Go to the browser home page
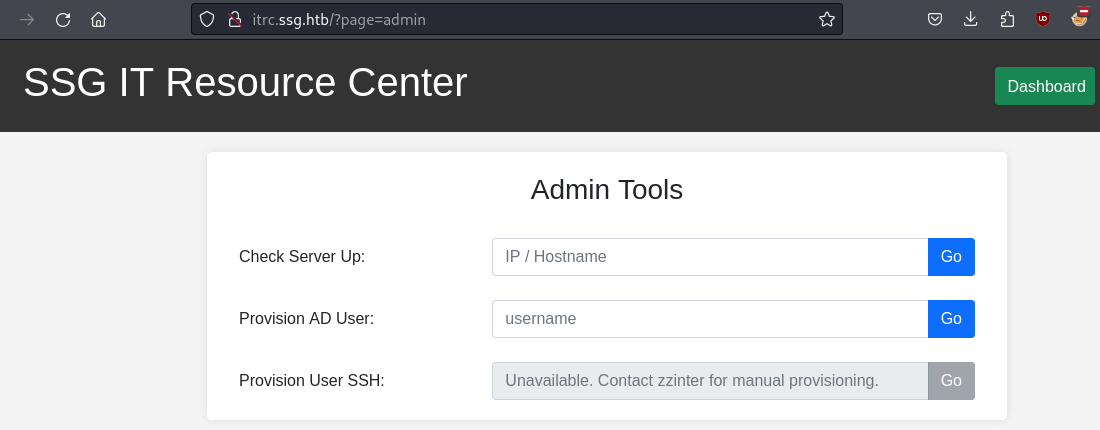The width and height of the screenshot is (1100, 430). coord(98,19)
